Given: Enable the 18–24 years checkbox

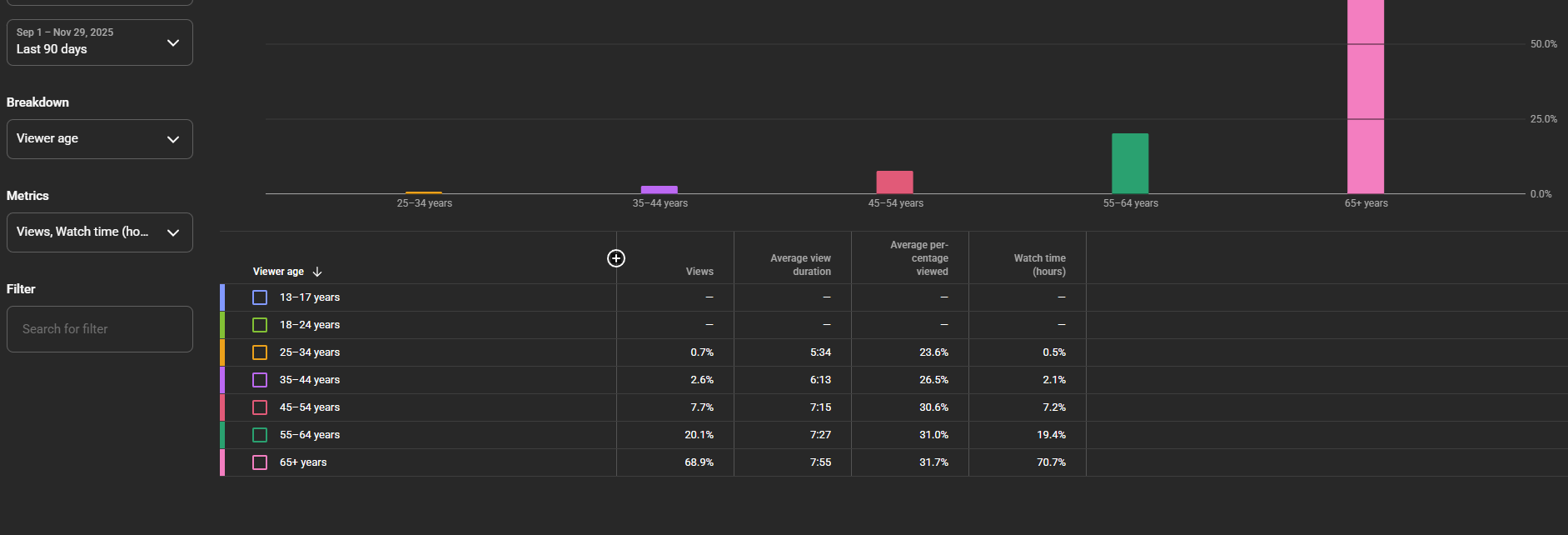Looking at the screenshot, I should [260, 325].
